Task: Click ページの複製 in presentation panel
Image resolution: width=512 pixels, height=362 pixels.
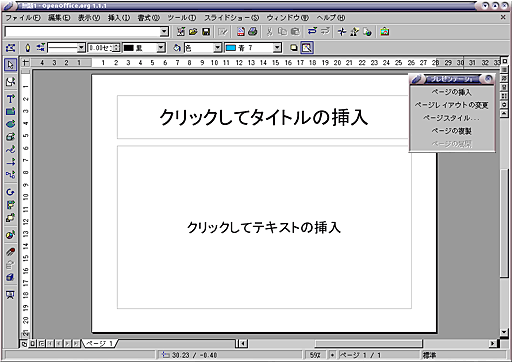Action: (x=452, y=131)
